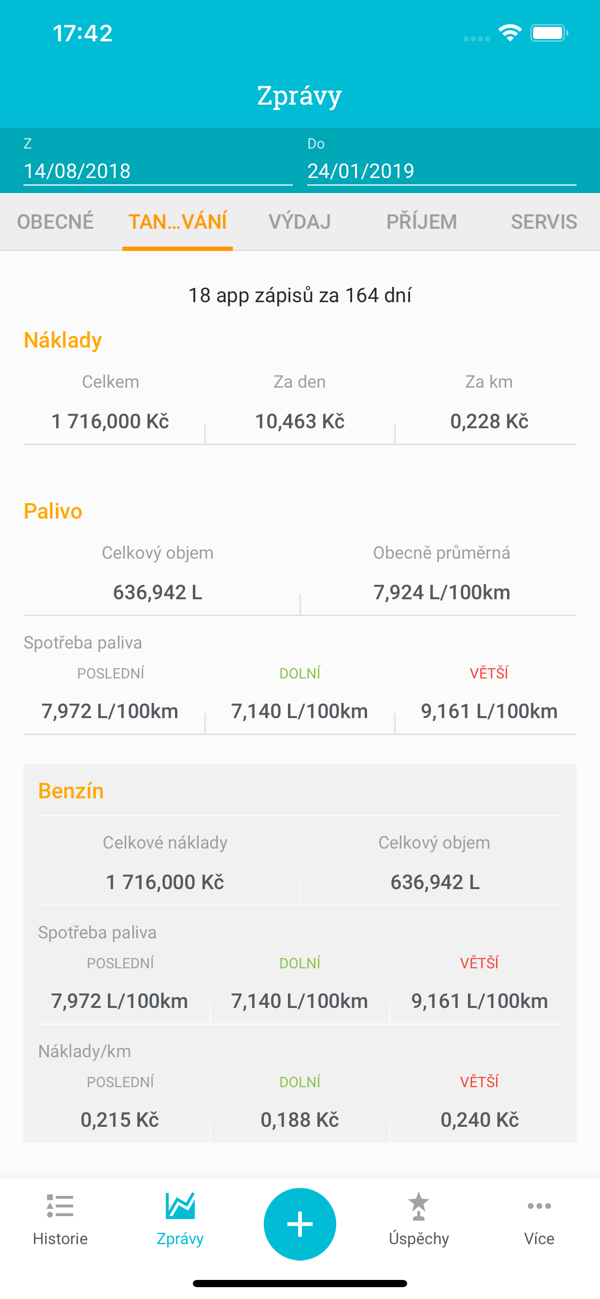This screenshot has width=600, height=1299.
Task: Select the TAN...VÁNÍ tab
Action: 178,222
